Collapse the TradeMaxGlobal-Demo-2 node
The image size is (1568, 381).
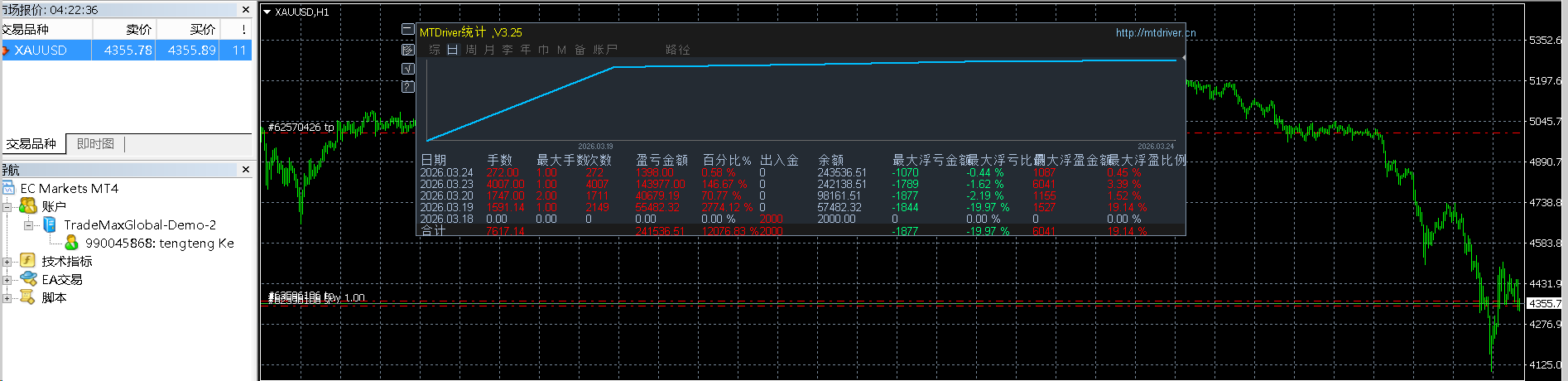coord(29,224)
